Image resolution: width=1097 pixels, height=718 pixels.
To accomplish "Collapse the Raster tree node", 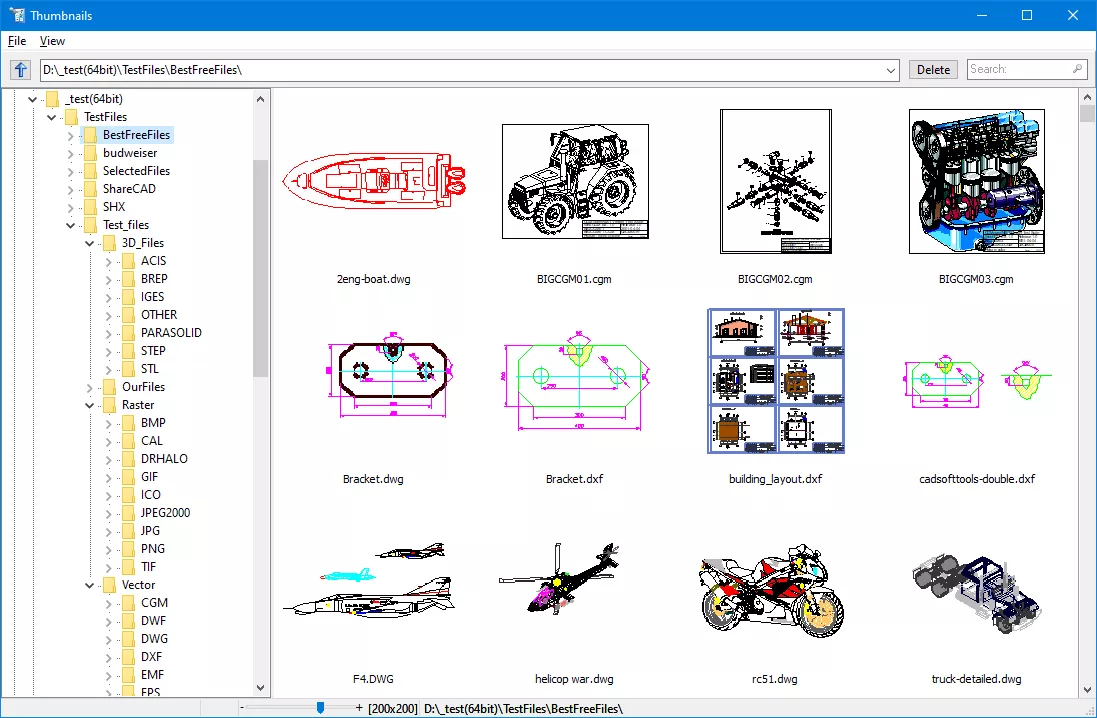I will tap(90, 405).
